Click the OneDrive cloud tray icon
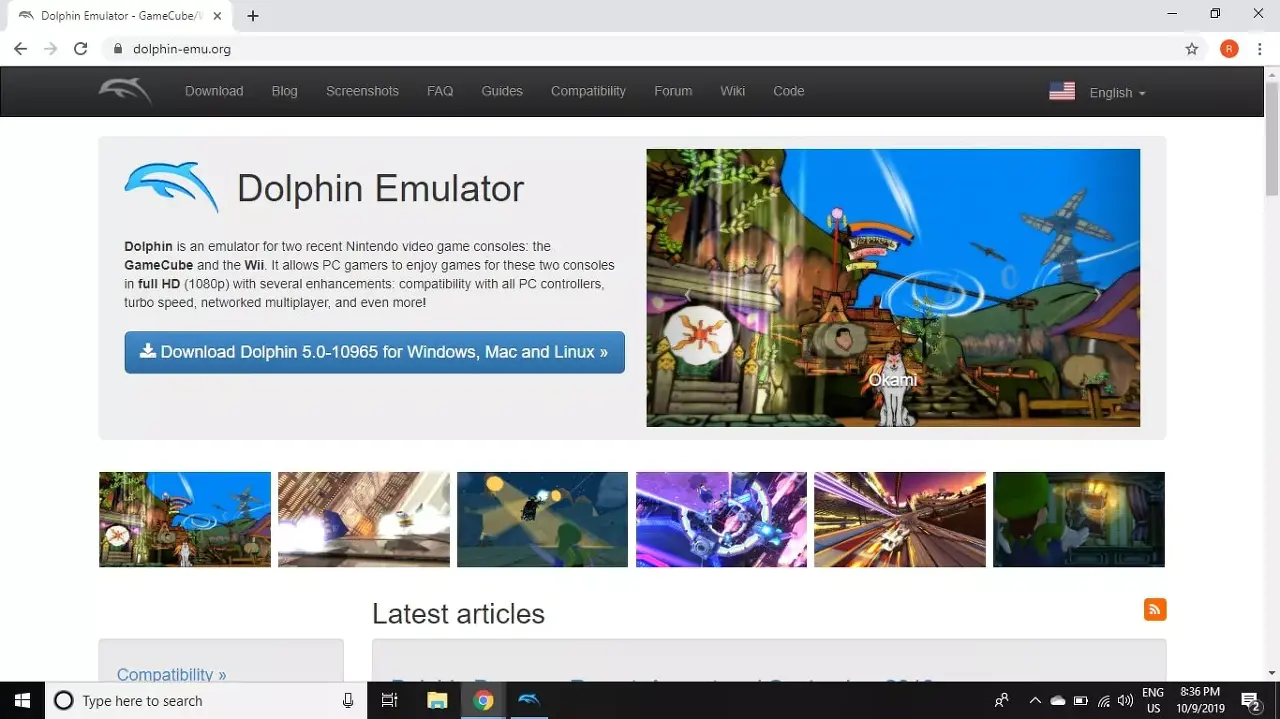 1058,700
